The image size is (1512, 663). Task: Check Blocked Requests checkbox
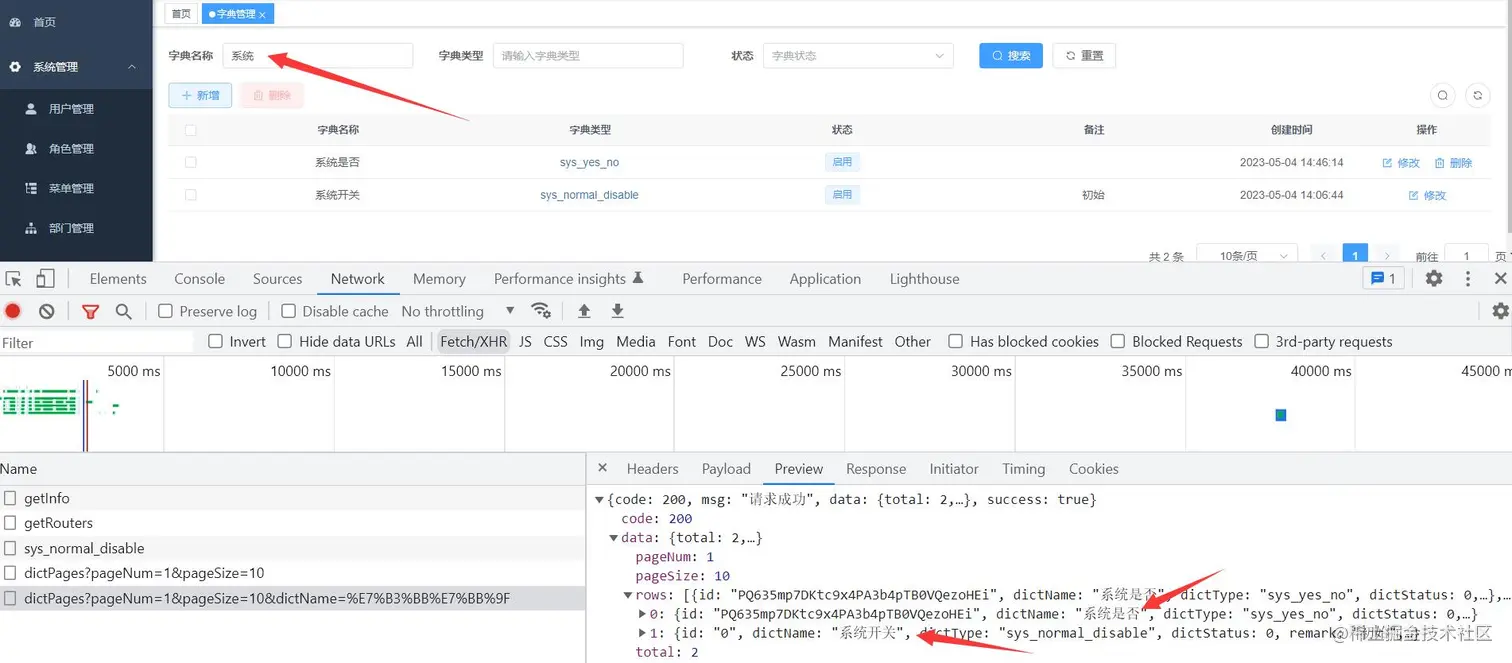pos(1118,341)
